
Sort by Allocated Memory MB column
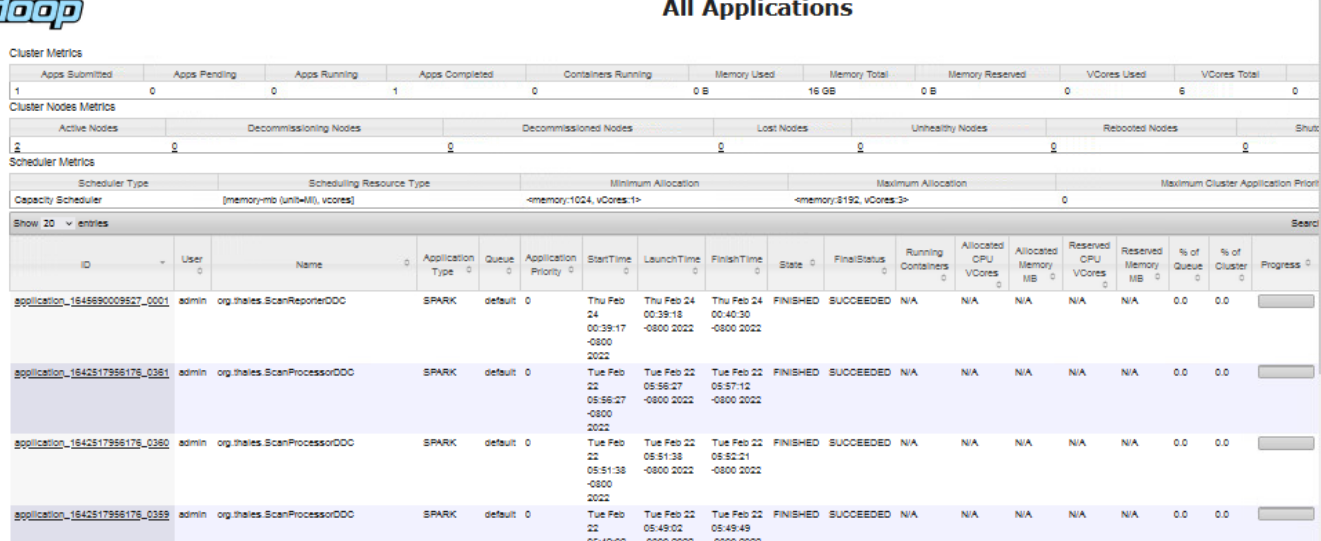tap(1035, 264)
